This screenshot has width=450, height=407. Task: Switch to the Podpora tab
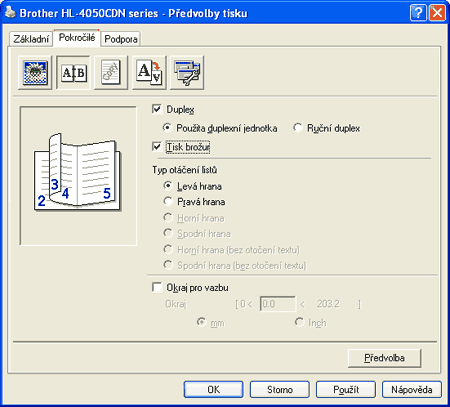(121, 39)
